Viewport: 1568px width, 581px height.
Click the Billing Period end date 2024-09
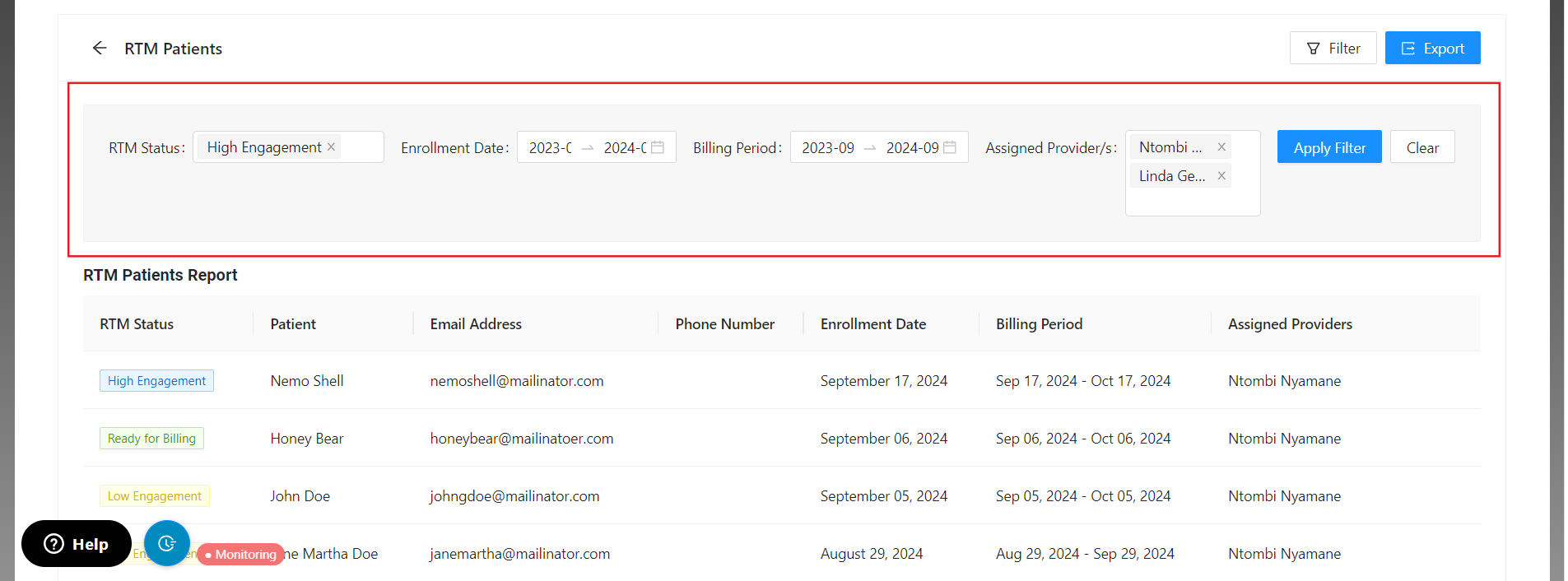pyautogui.click(x=911, y=148)
